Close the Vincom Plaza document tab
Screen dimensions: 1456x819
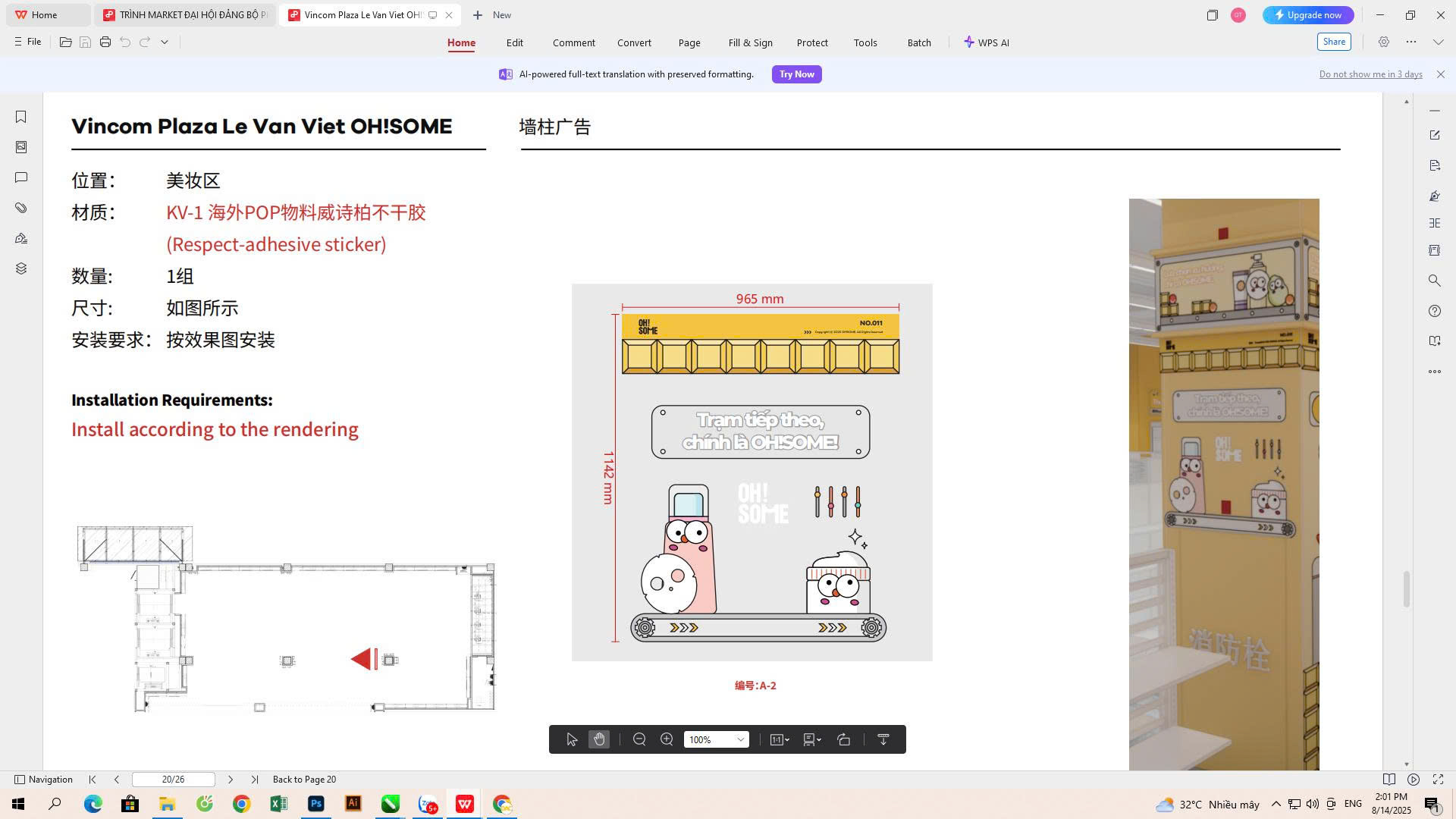coord(449,15)
